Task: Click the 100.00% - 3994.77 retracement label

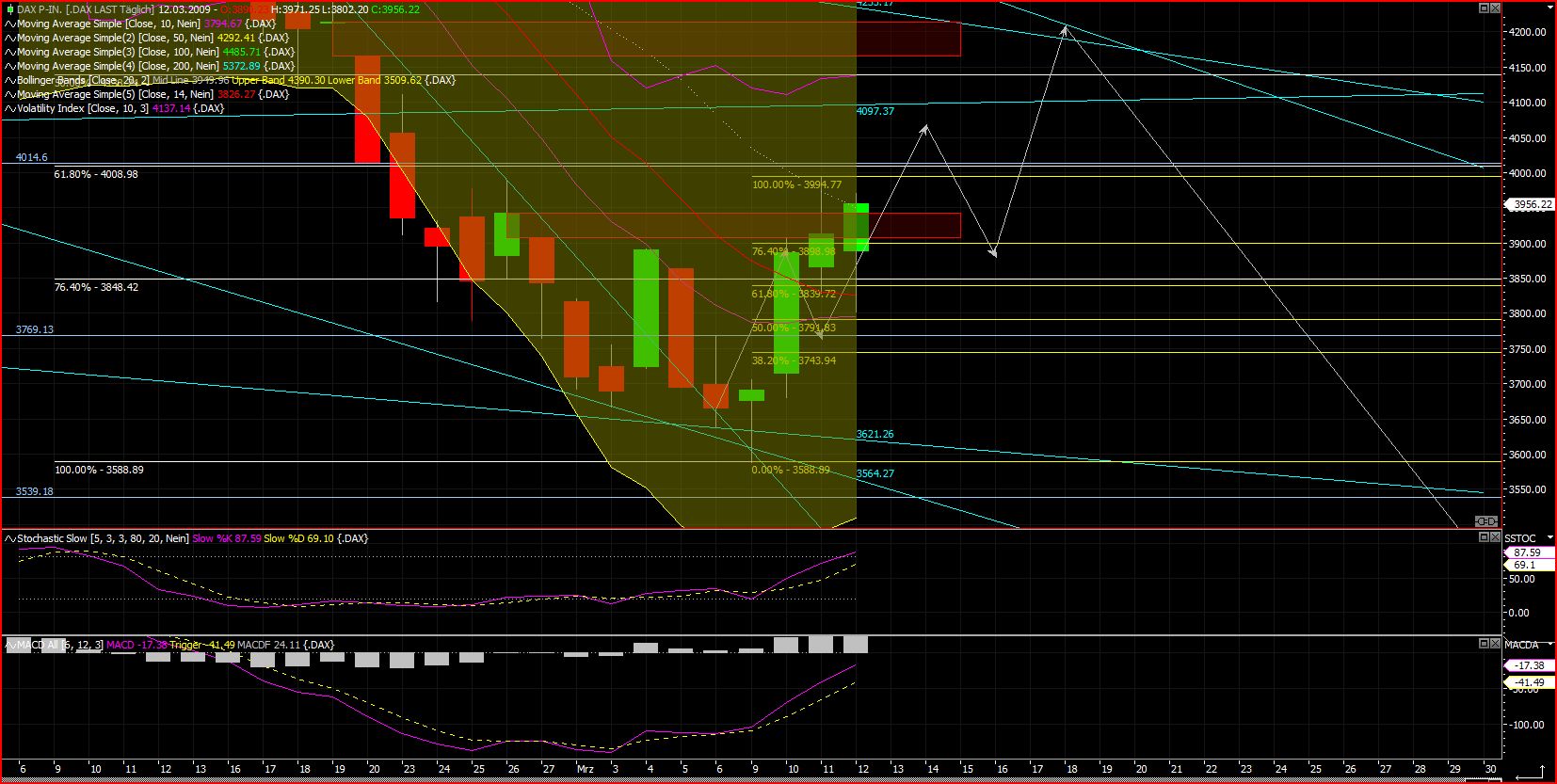Action: pyautogui.click(x=796, y=184)
